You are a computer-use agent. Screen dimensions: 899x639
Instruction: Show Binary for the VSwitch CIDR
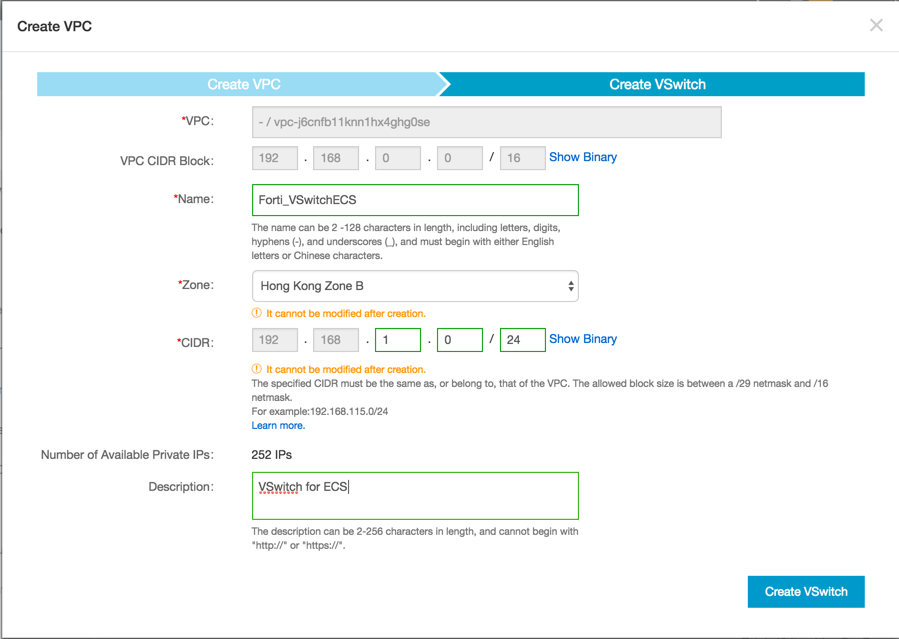pos(583,339)
